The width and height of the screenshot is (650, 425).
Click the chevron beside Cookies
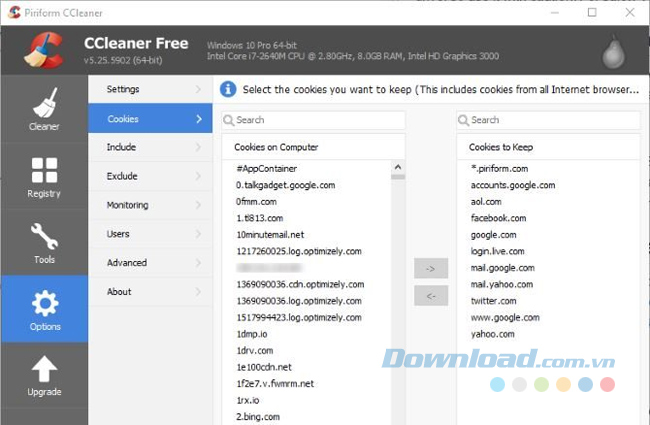coord(199,119)
